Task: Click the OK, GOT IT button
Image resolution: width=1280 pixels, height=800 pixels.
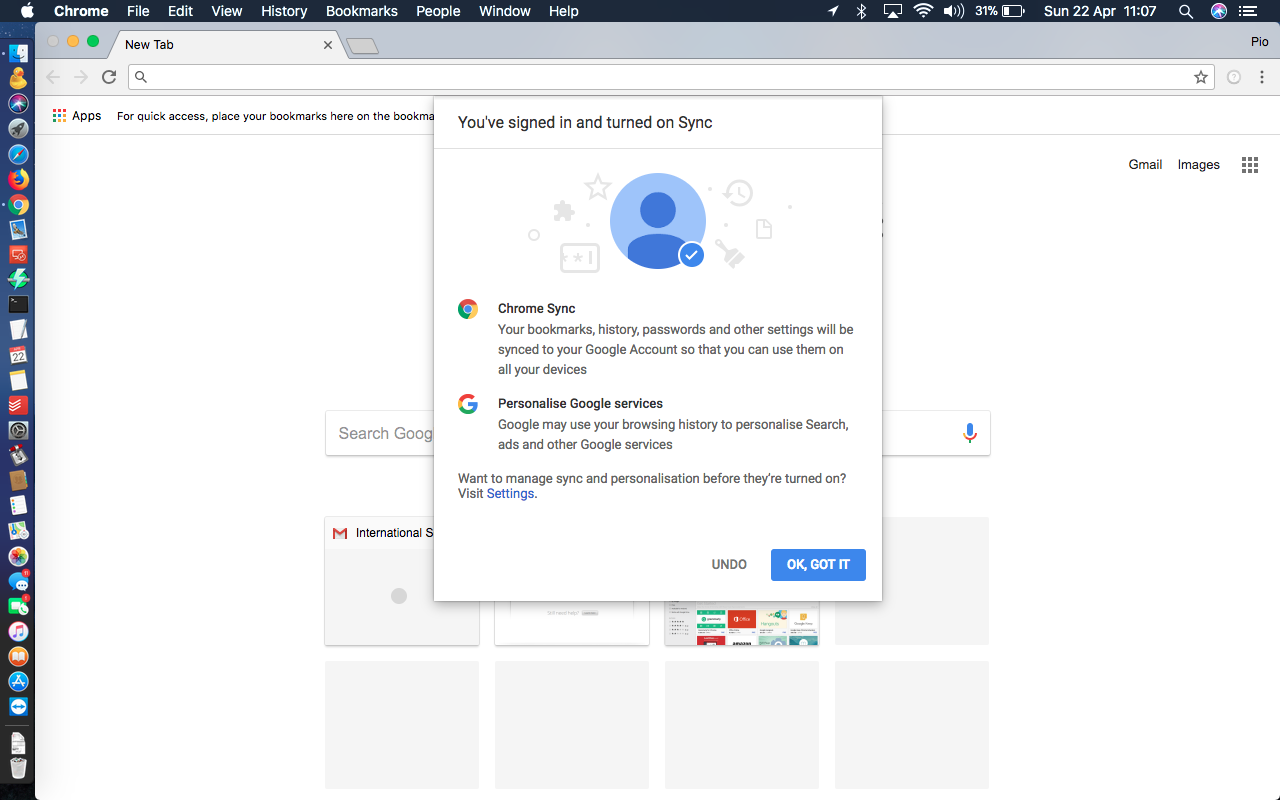Action: [818, 565]
